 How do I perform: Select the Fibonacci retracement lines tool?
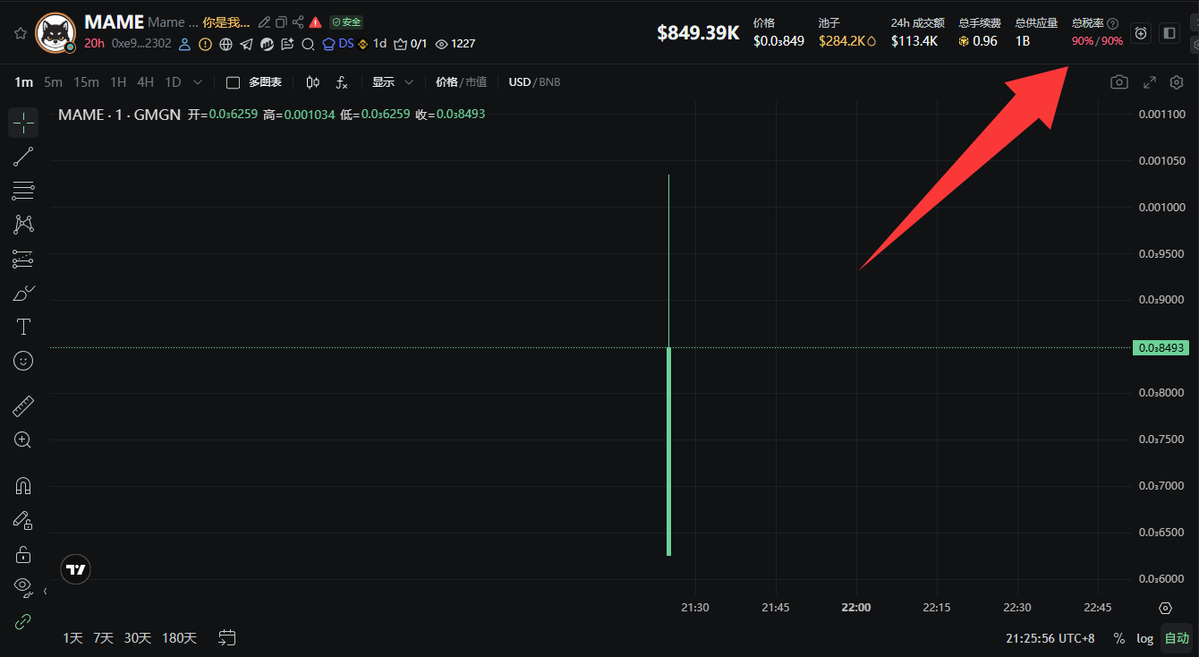24,190
